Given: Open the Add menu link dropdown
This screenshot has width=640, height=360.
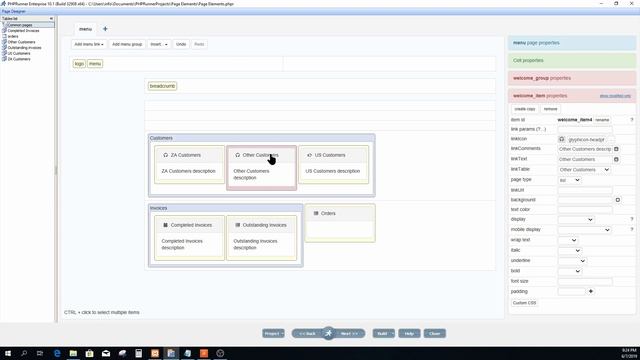Looking at the screenshot, I should pos(89,44).
